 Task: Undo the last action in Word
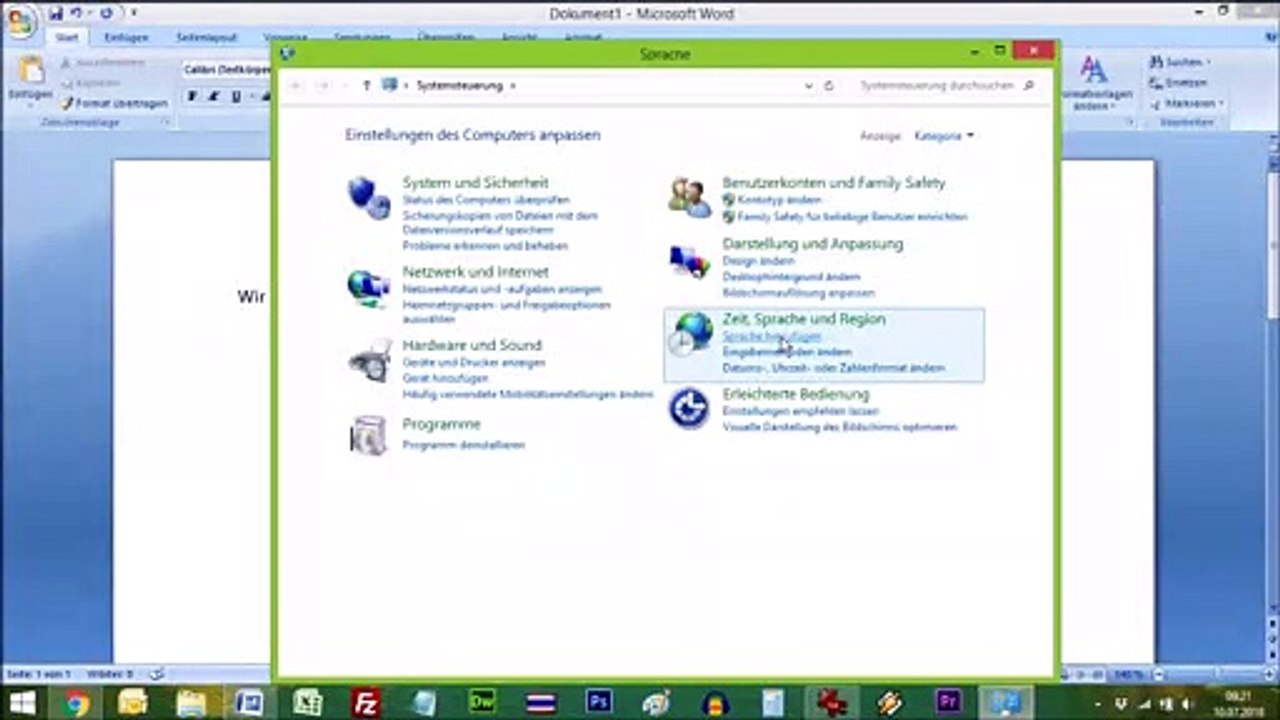[77, 13]
